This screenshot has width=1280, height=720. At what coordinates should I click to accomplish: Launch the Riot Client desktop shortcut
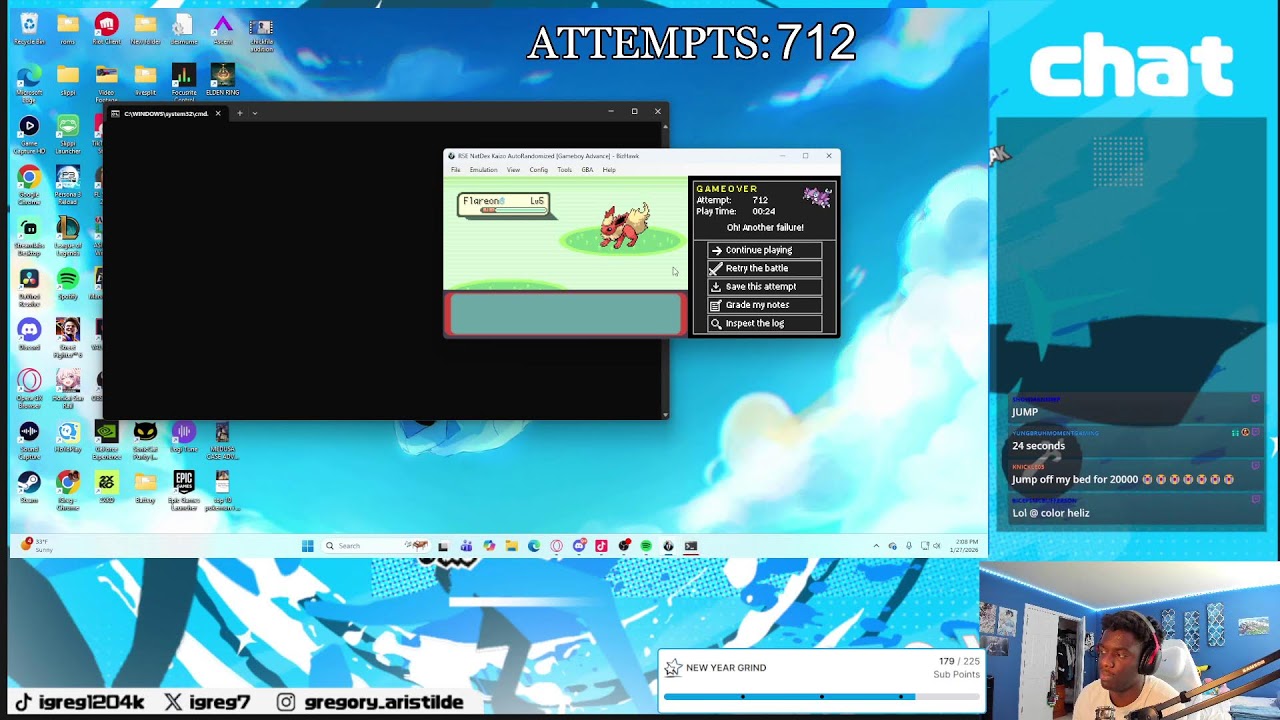click(x=106, y=29)
